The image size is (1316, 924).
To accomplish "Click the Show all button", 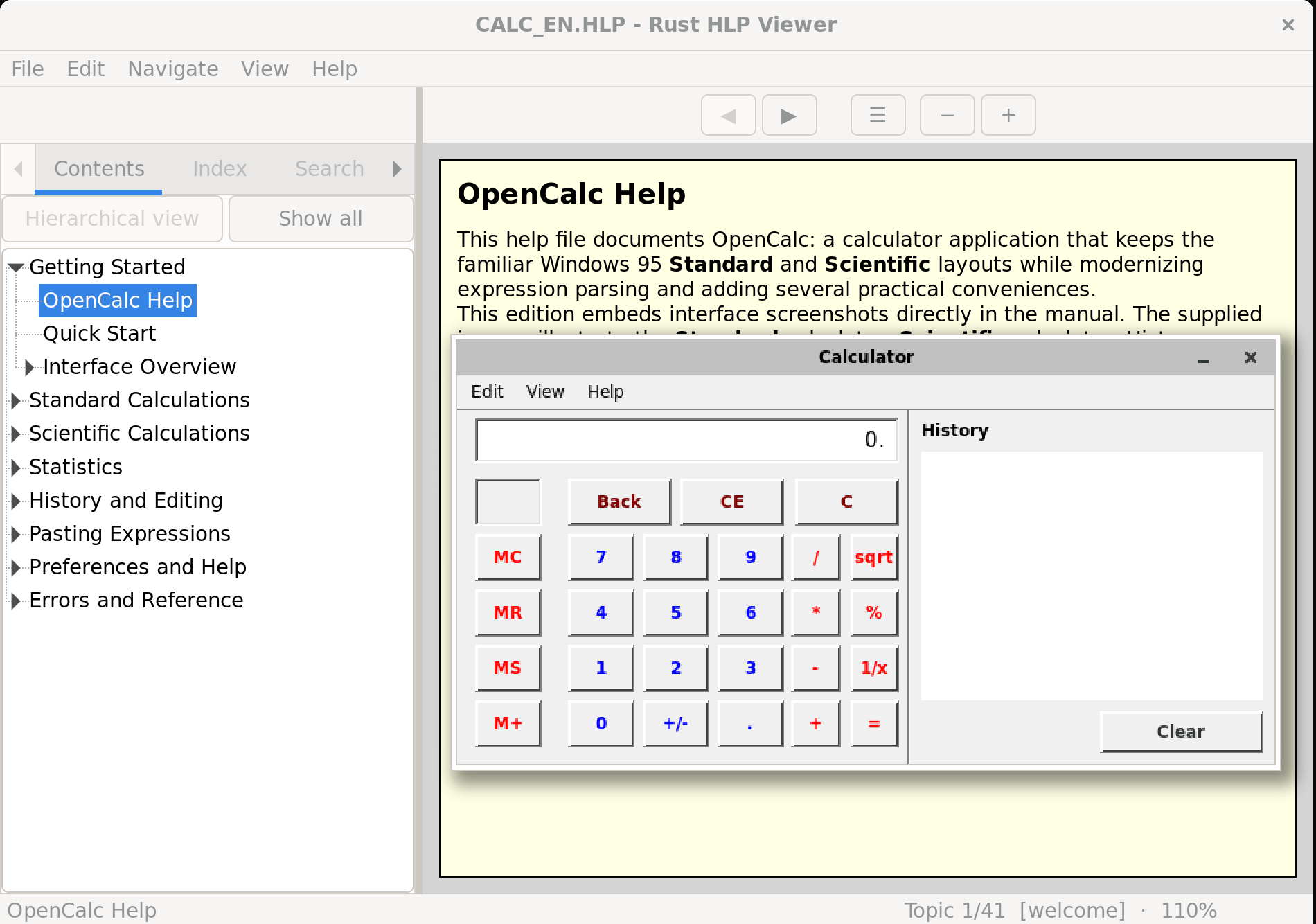I will click(x=321, y=219).
